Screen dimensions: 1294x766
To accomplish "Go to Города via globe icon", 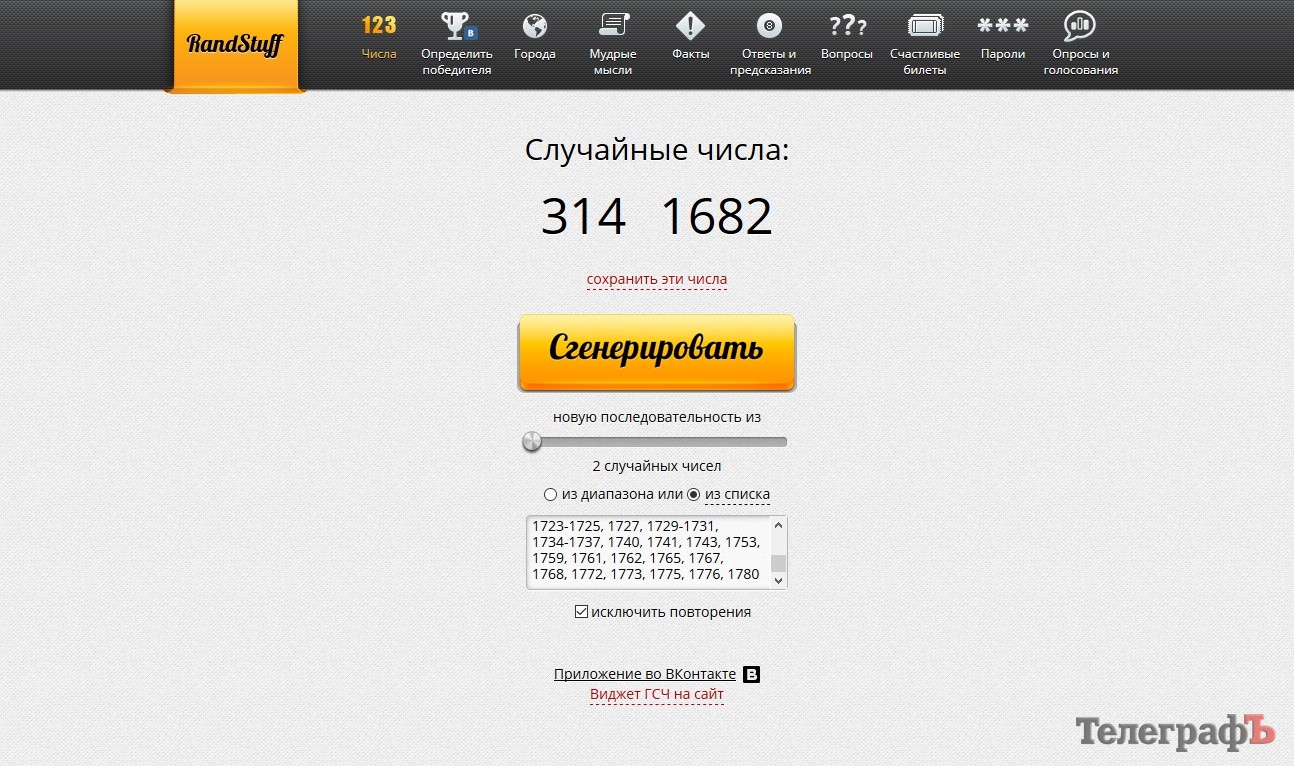I will pyautogui.click(x=535, y=26).
